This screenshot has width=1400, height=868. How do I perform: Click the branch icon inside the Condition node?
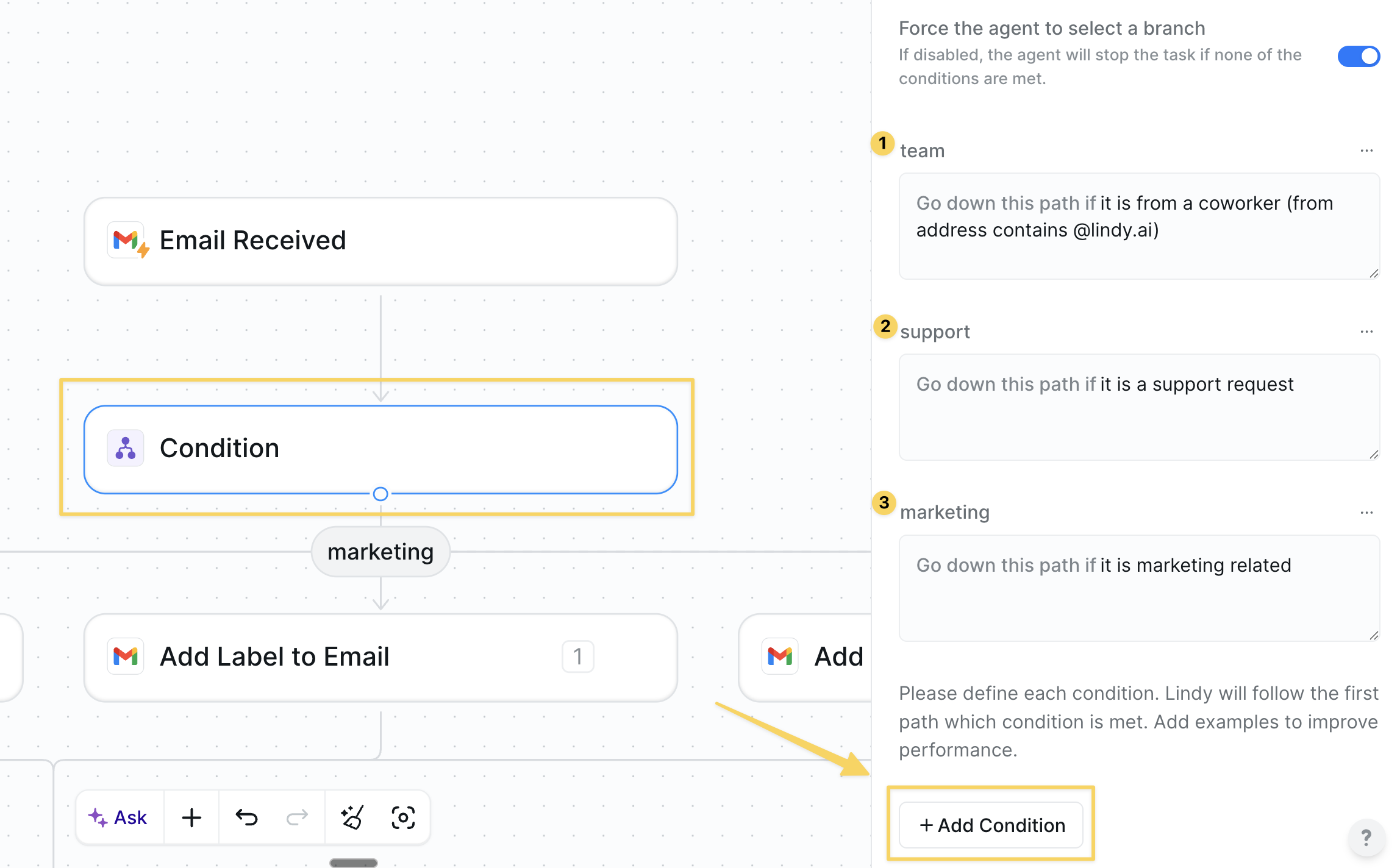pyautogui.click(x=124, y=447)
